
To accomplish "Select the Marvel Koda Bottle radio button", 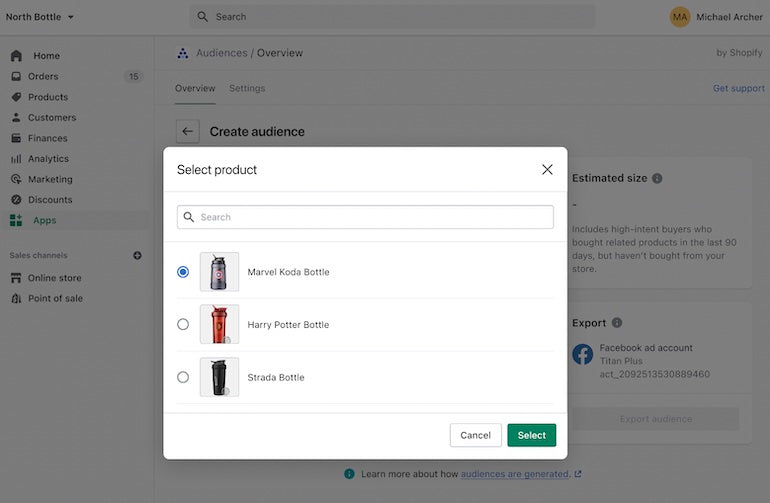I will (x=183, y=272).
